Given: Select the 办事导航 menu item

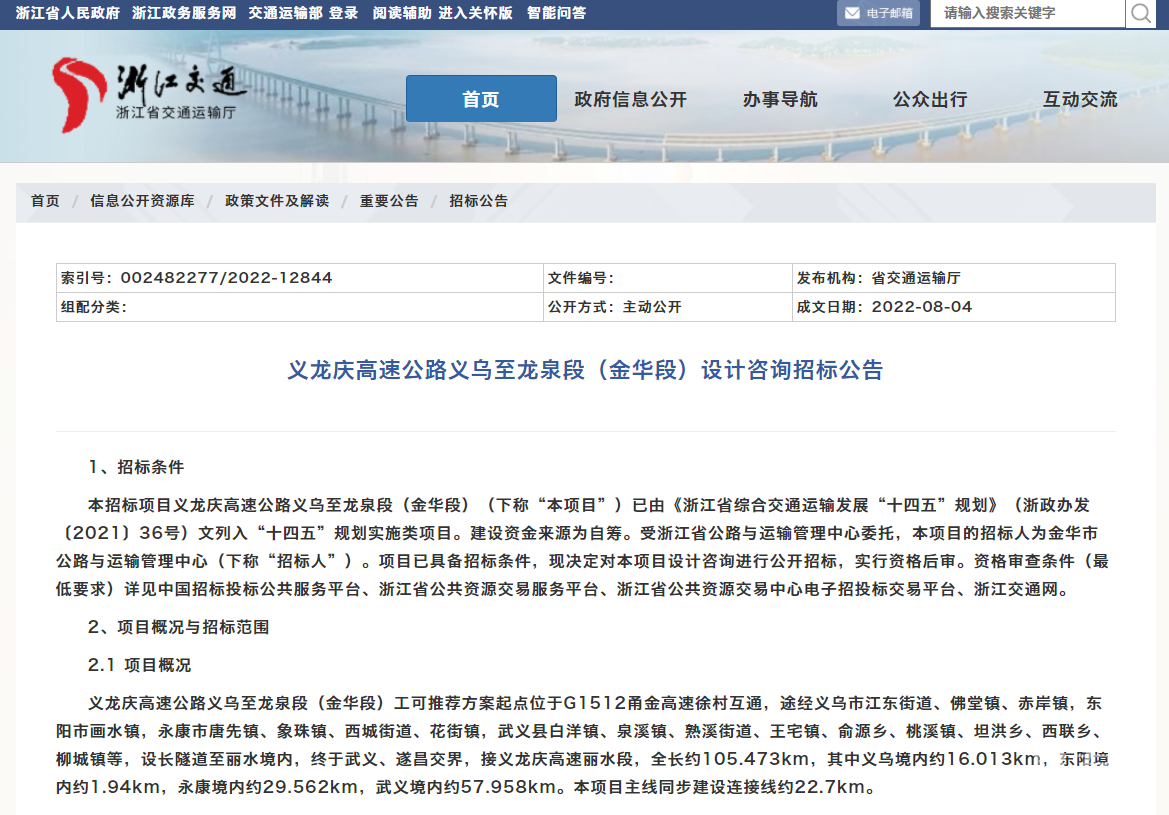Looking at the screenshot, I should (x=780, y=99).
